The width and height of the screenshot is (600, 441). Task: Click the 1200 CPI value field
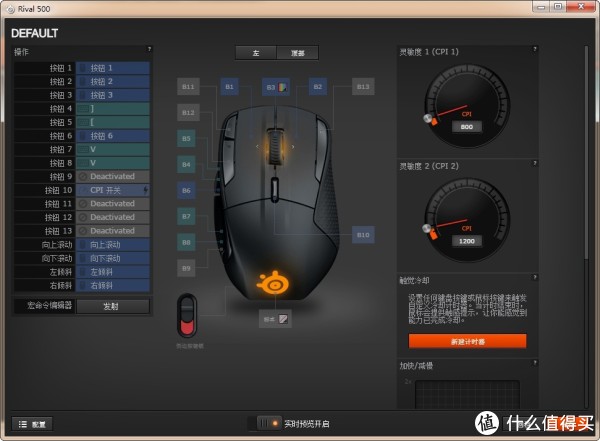[x=466, y=241]
